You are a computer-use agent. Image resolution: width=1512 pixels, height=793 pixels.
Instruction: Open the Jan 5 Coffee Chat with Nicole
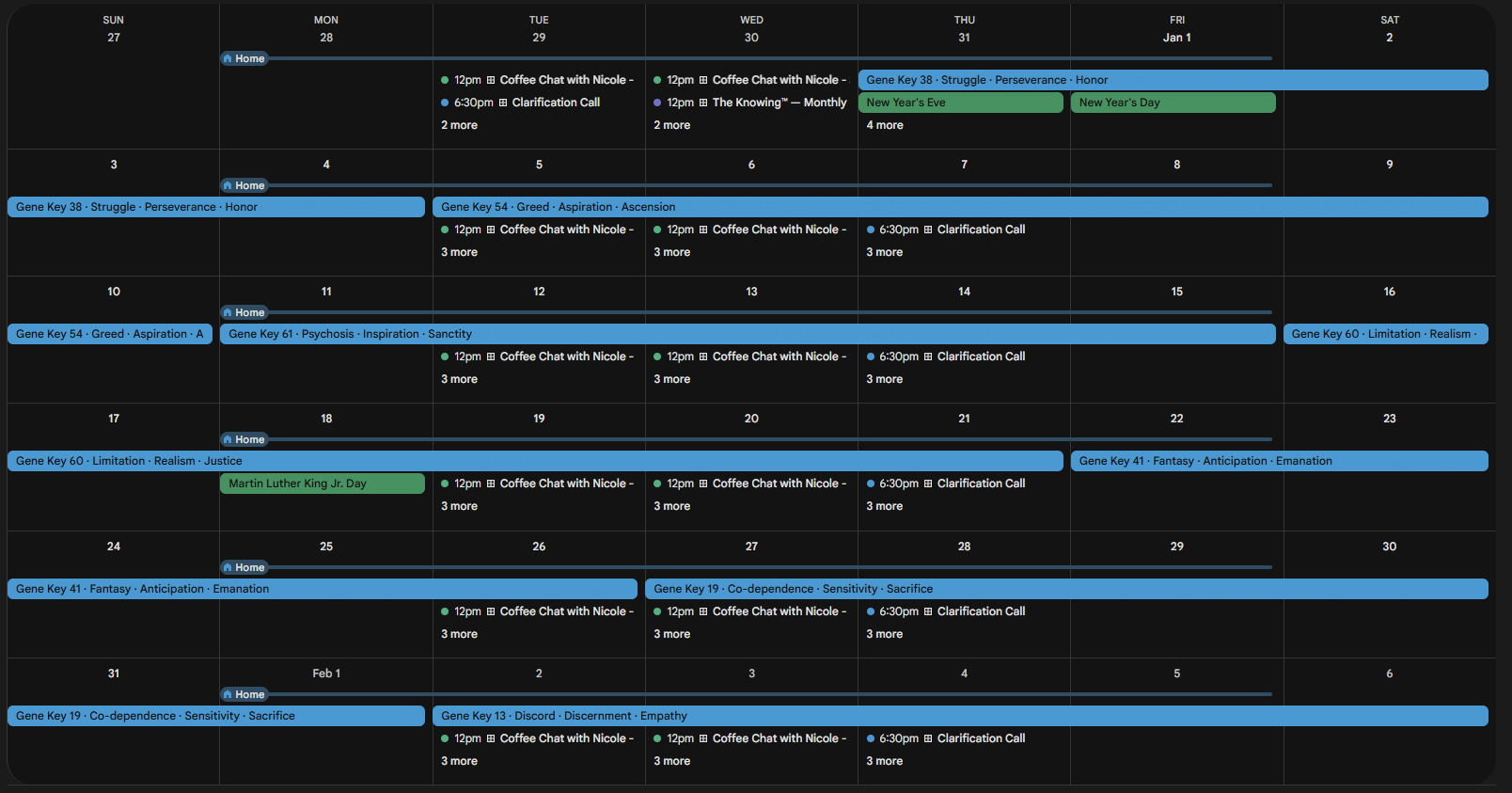tap(539, 230)
